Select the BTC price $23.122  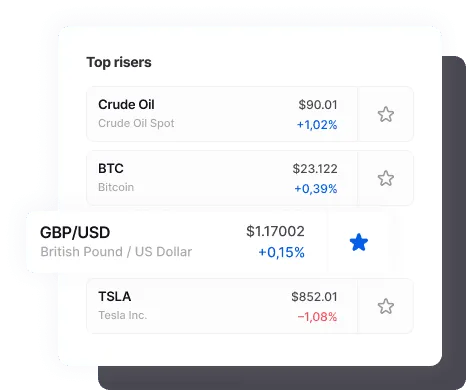(315, 169)
